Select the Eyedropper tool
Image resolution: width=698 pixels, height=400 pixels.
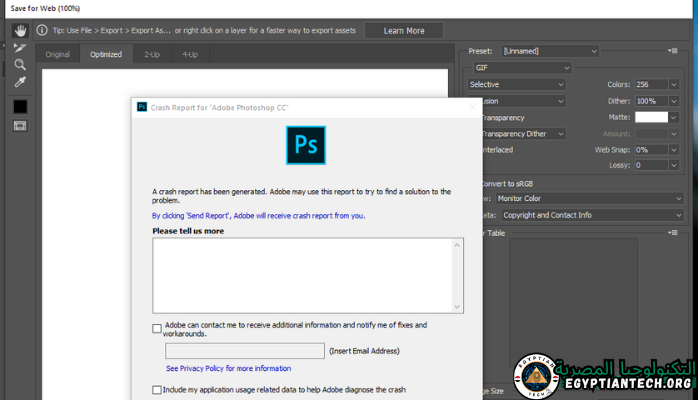tap(20, 81)
